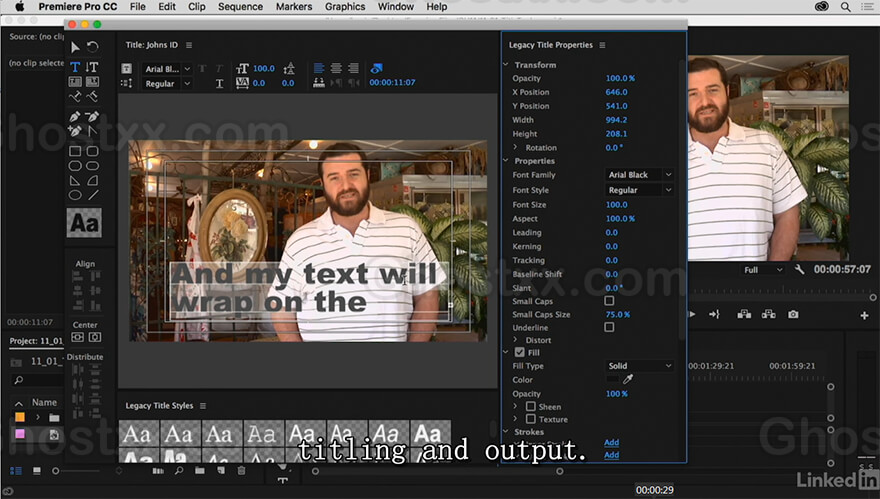Click the first Add link under Strokes
This screenshot has width=880, height=499.
tap(611, 442)
